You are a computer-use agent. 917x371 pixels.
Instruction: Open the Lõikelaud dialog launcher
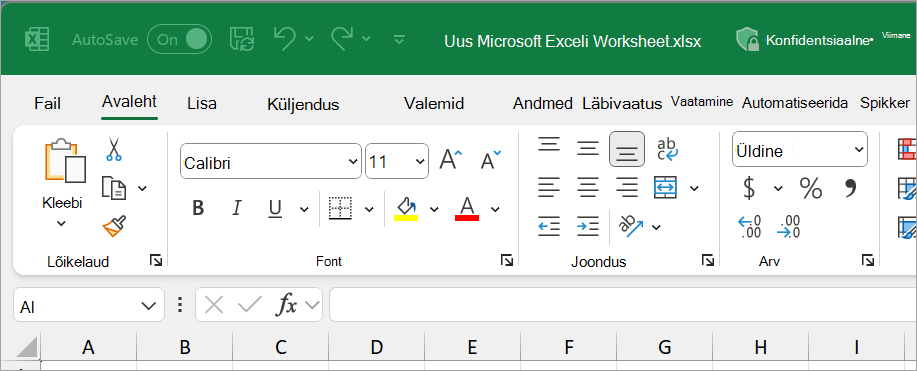tap(156, 260)
